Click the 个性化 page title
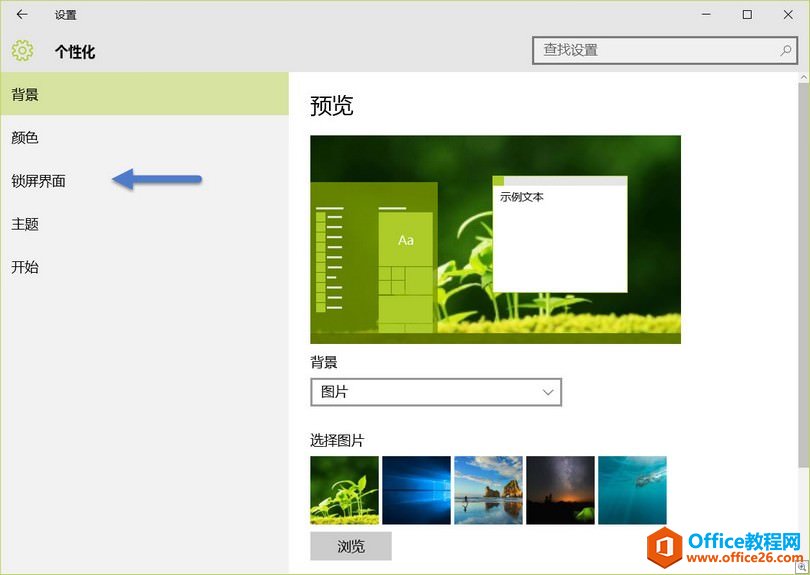 [x=75, y=51]
